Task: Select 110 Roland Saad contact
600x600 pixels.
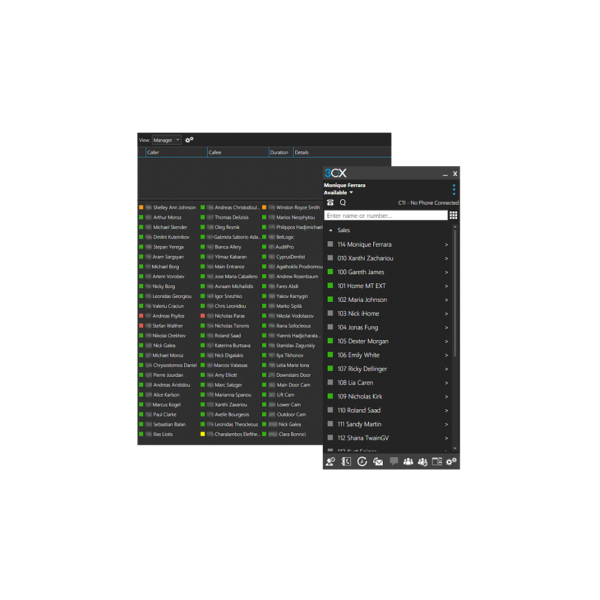Action: pyautogui.click(x=388, y=410)
